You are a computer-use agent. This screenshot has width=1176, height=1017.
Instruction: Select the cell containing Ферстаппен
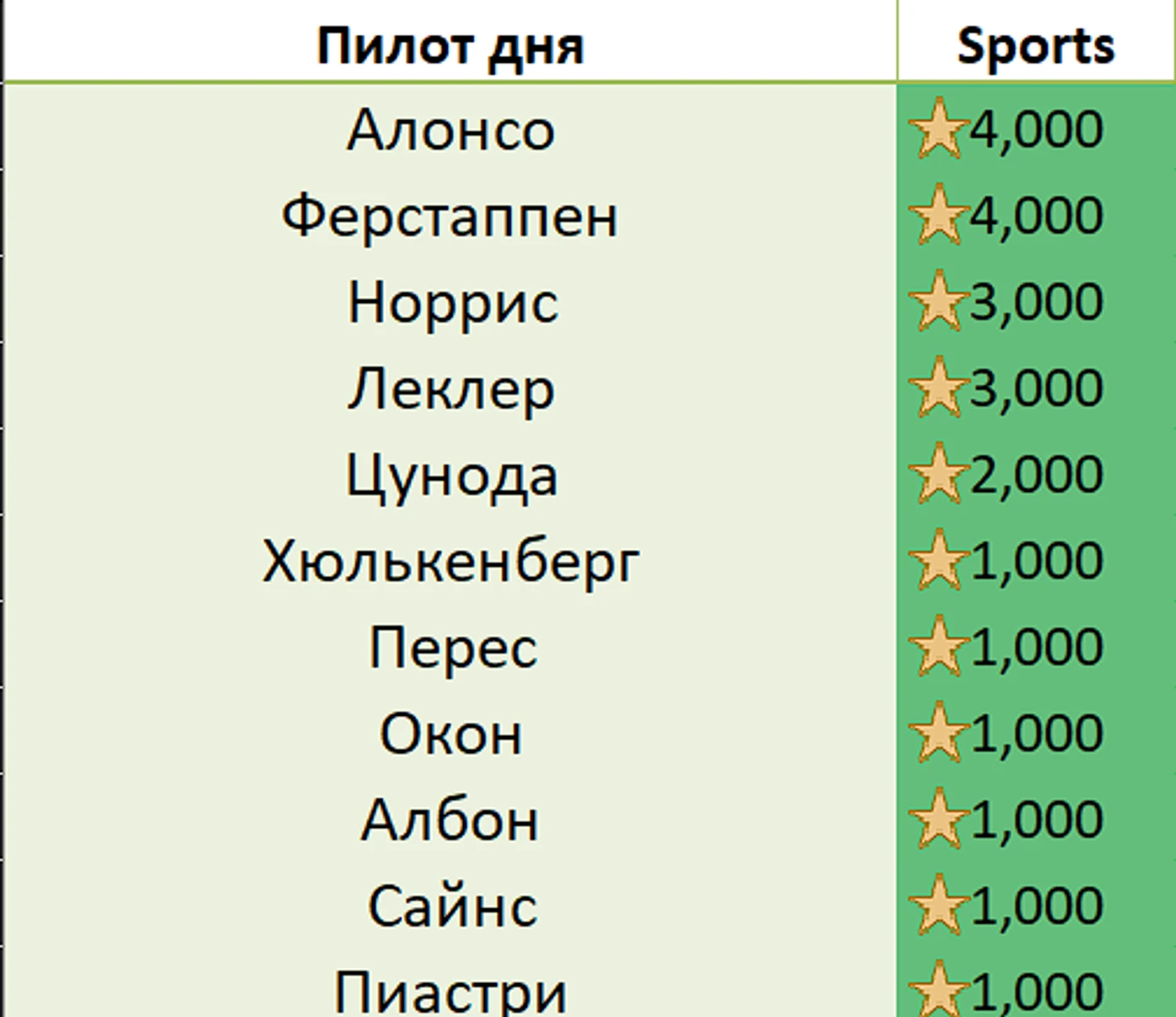click(450, 216)
